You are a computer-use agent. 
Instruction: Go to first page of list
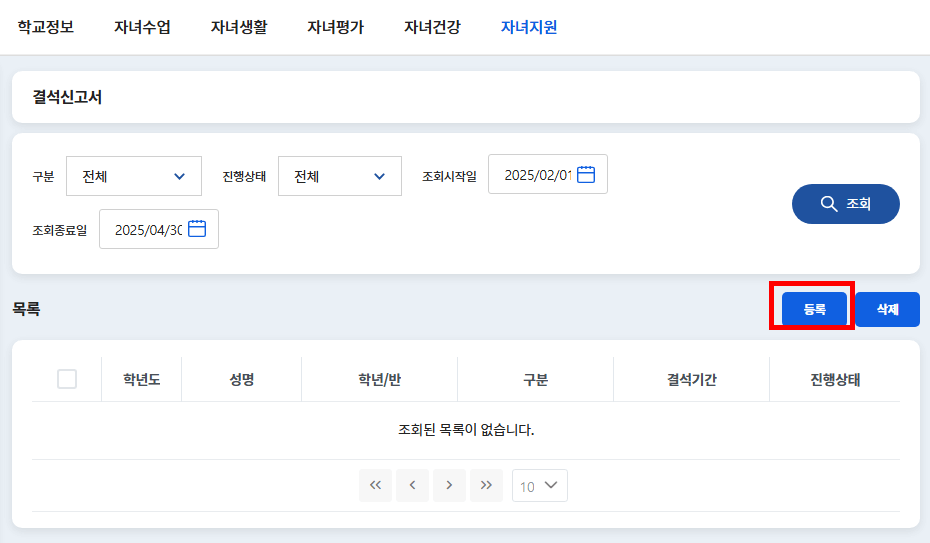pyautogui.click(x=375, y=485)
